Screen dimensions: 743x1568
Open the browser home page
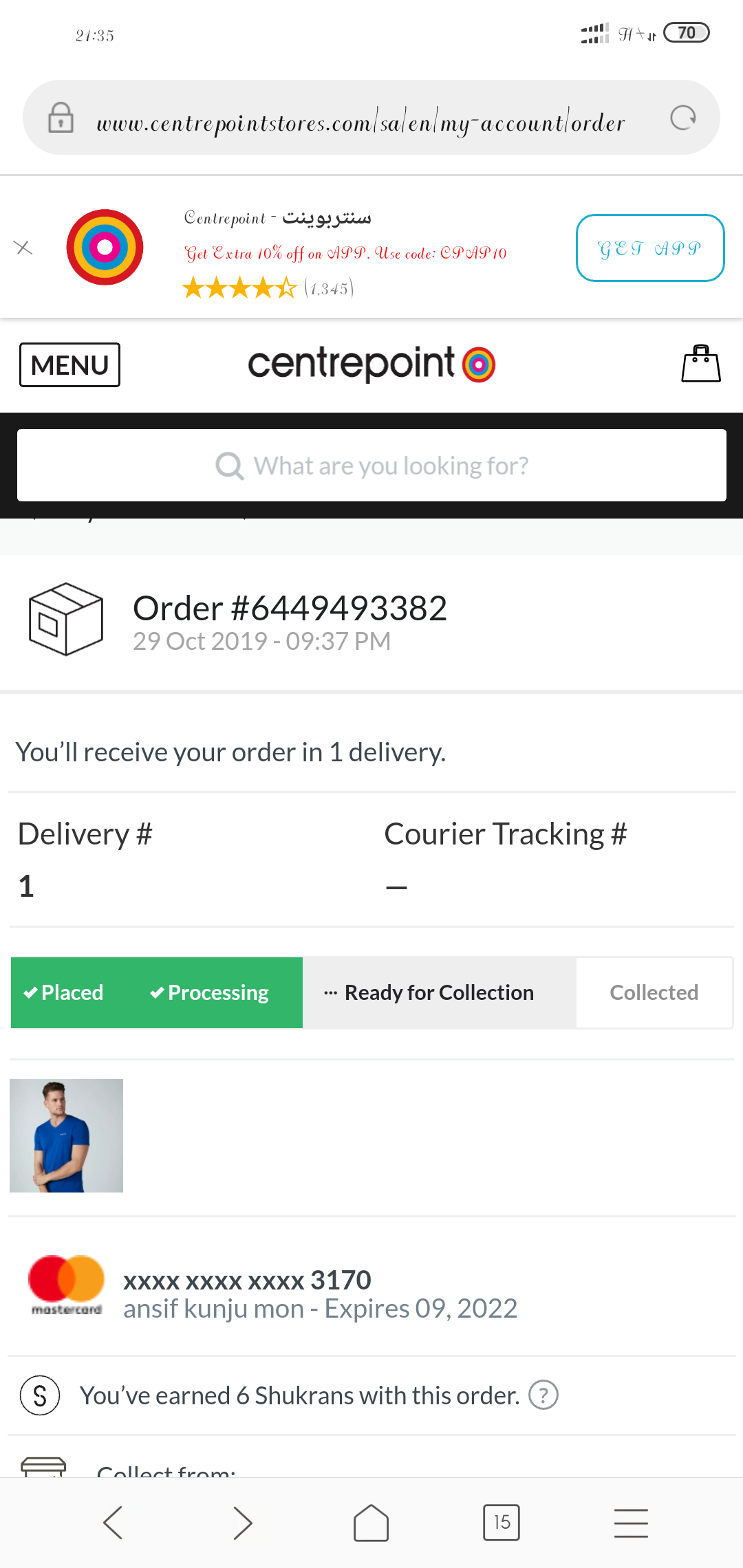[371, 1523]
